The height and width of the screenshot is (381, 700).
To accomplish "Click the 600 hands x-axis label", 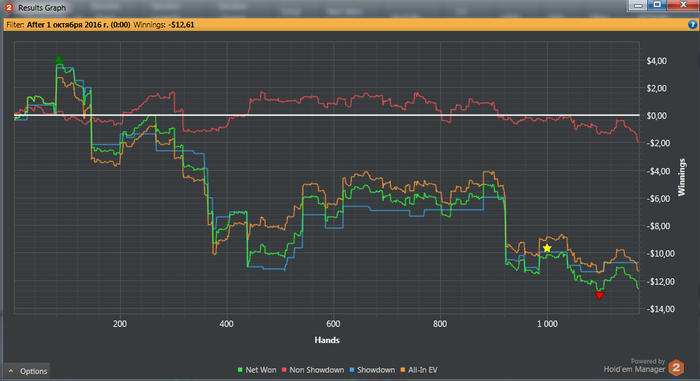I will click(x=333, y=324).
